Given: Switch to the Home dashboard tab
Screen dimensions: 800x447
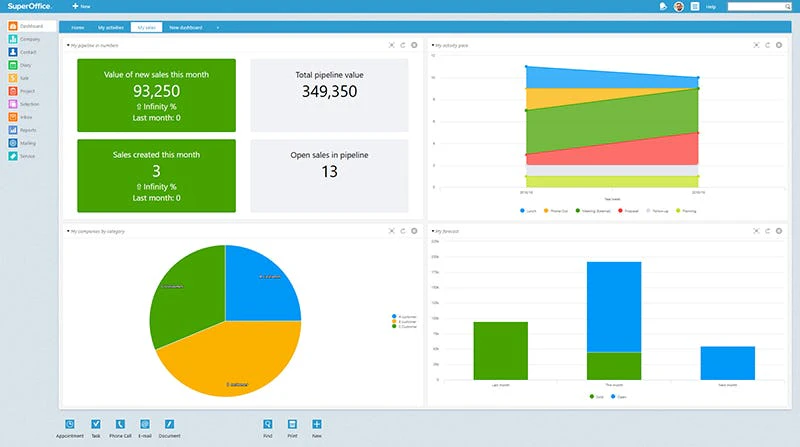Looking at the screenshot, I should pos(78,28).
